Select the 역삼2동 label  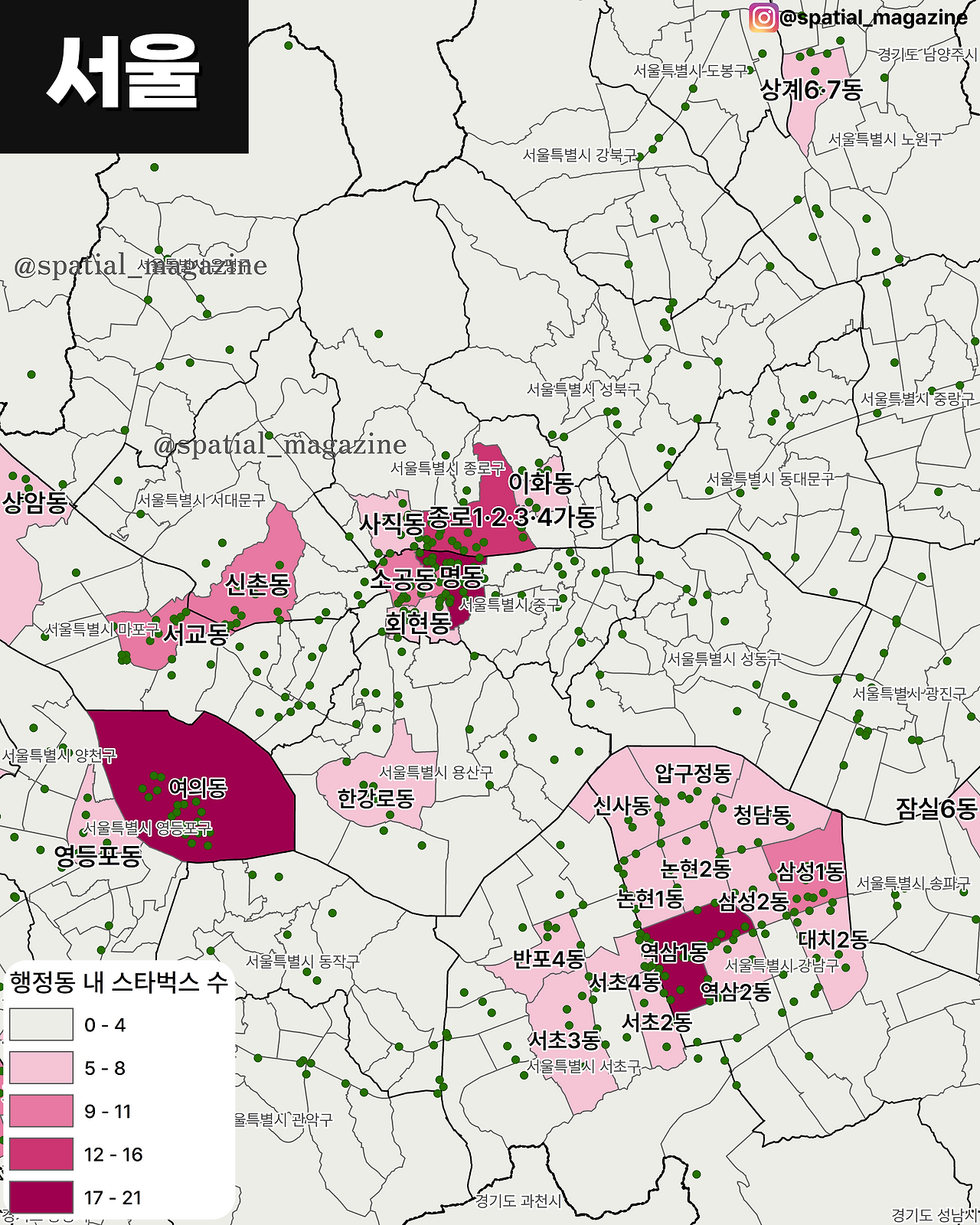point(736,992)
